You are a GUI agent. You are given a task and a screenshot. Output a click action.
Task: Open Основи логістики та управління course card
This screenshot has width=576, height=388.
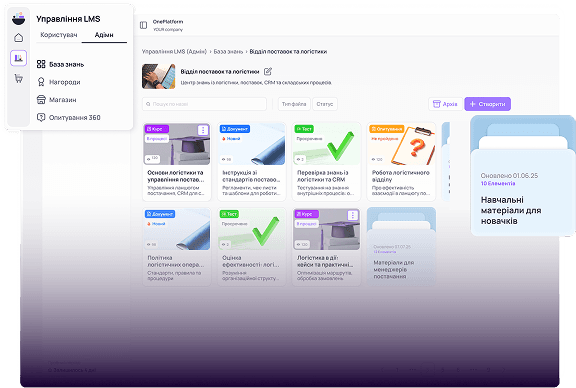coord(177,162)
